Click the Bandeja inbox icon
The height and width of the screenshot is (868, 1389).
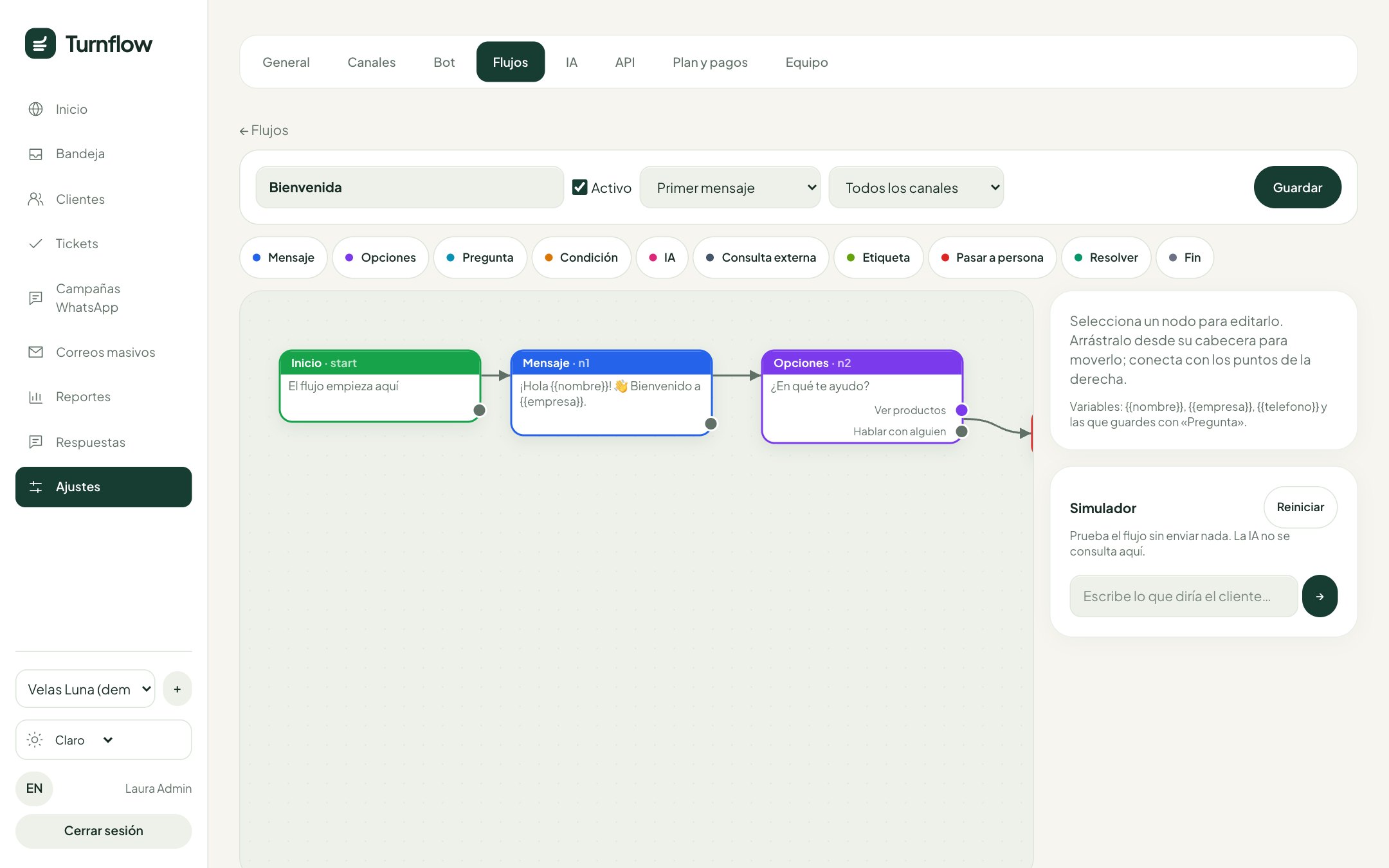click(36, 154)
